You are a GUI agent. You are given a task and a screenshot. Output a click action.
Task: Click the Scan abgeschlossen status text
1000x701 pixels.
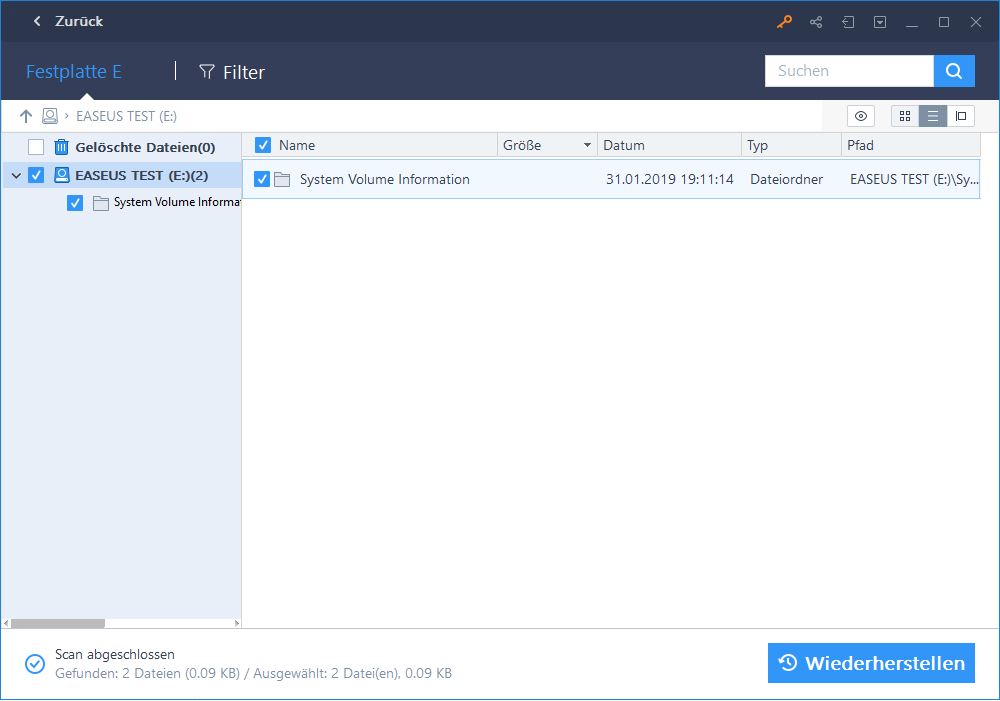click(x=115, y=654)
